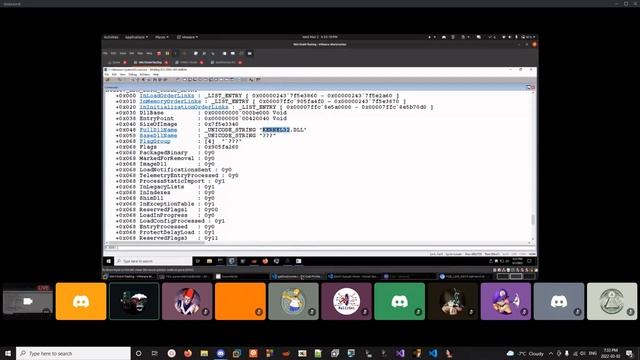Image resolution: width=640 pixels, height=360 pixels.
Task: Select the dark gorilla avatar participant tile
Action: point(134,301)
